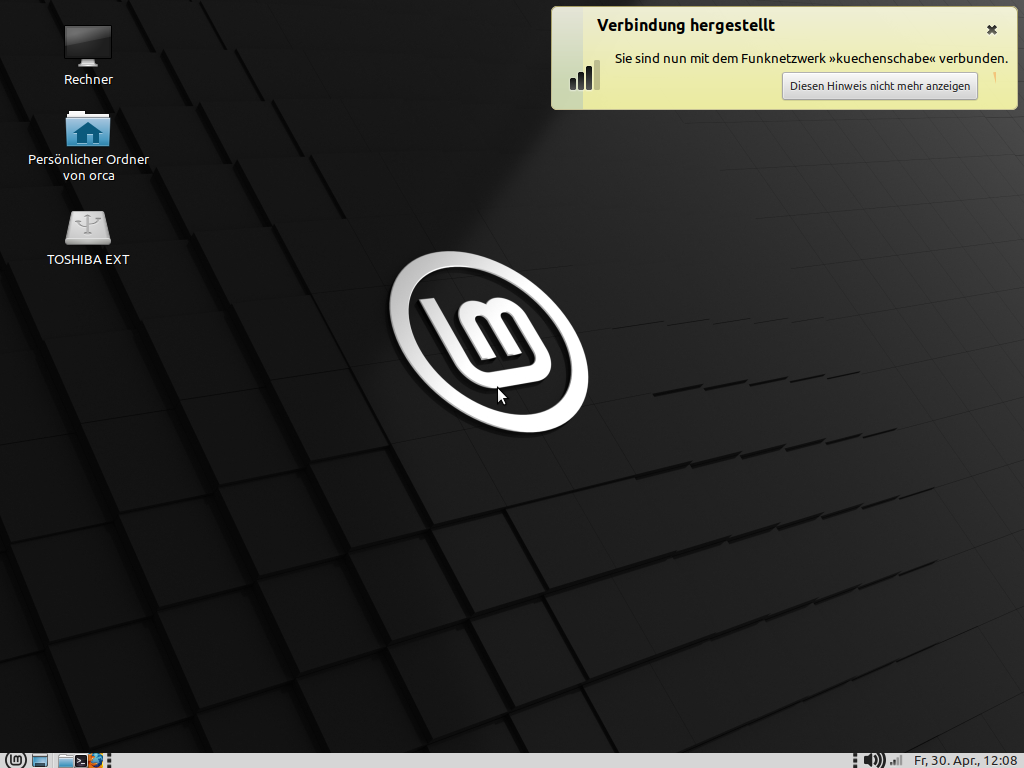The image size is (1024, 768).
Task: Click the Verbindung hergestellt notification title
Action: [686, 25]
